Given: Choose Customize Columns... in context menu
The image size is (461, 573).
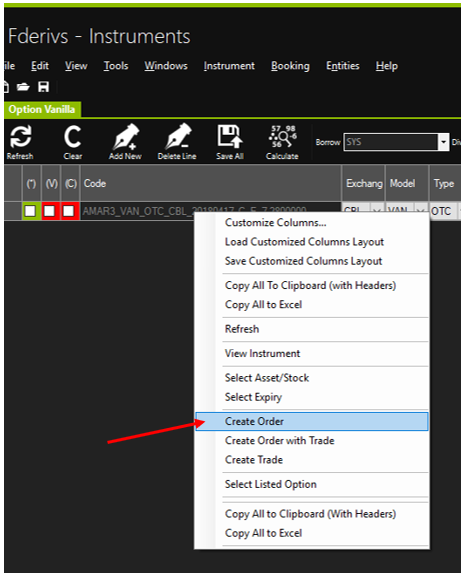Looking at the screenshot, I should pyautogui.click(x=275, y=223).
